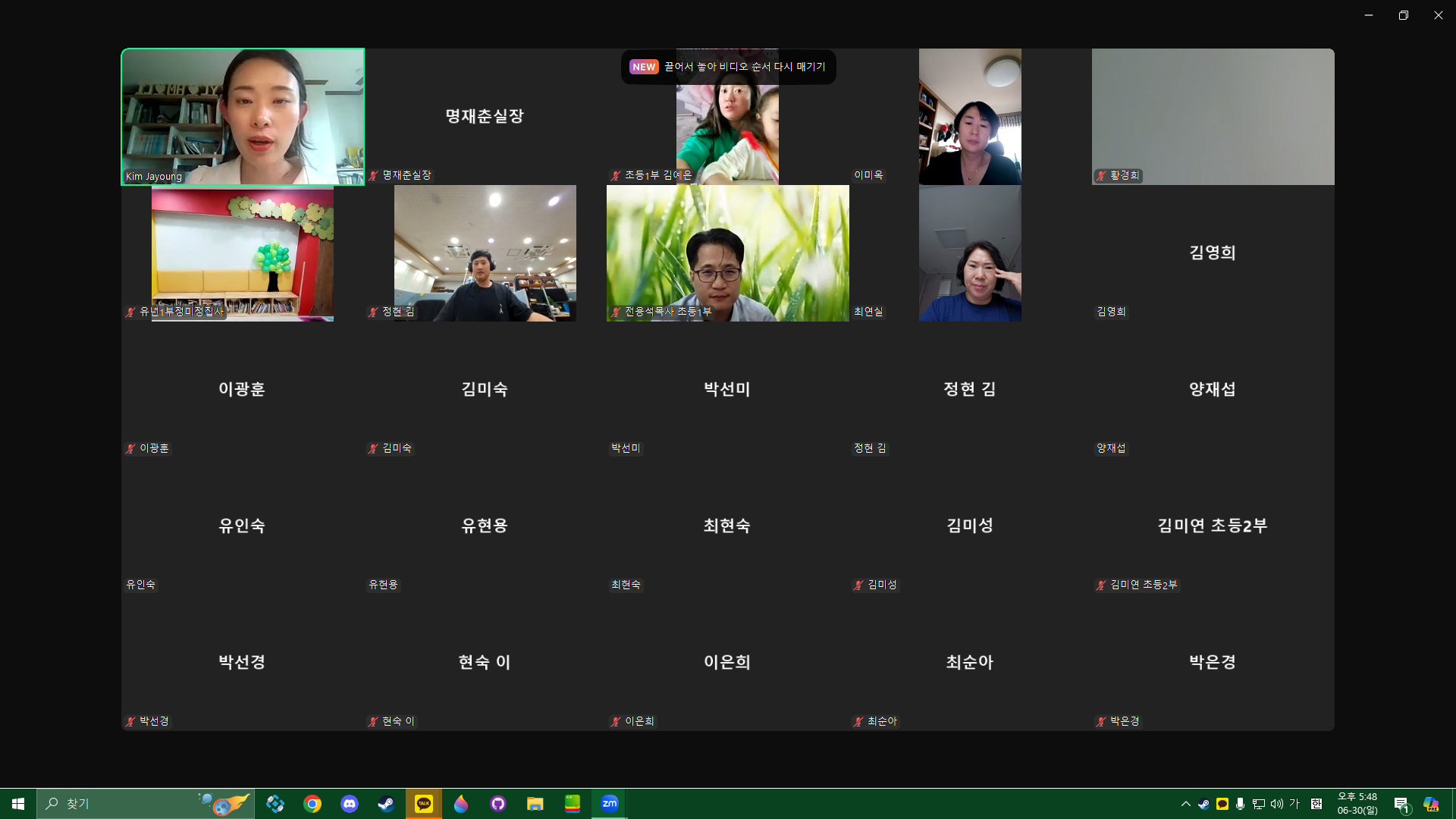Screen dimensions: 1456x819
Task: Click the muted mic icon for 박선경
Action: pyautogui.click(x=130, y=721)
